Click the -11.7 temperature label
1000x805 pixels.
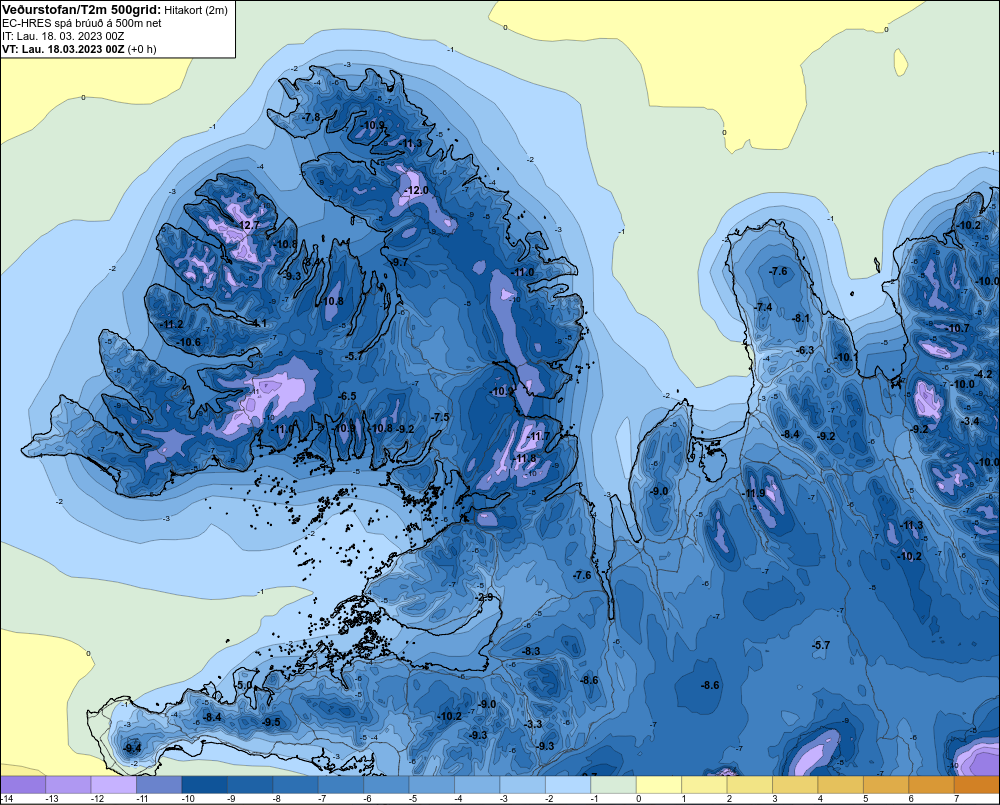point(538,436)
